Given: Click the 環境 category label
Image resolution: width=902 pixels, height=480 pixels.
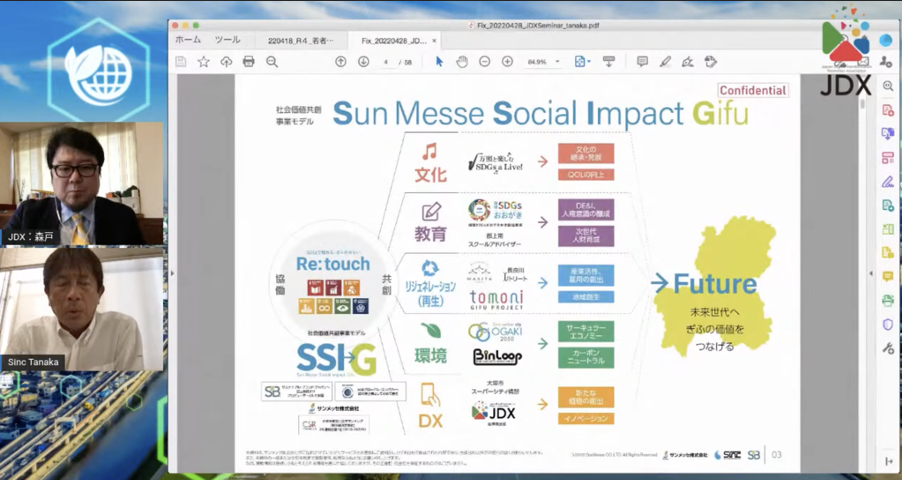Looking at the screenshot, I should click(x=430, y=356).
